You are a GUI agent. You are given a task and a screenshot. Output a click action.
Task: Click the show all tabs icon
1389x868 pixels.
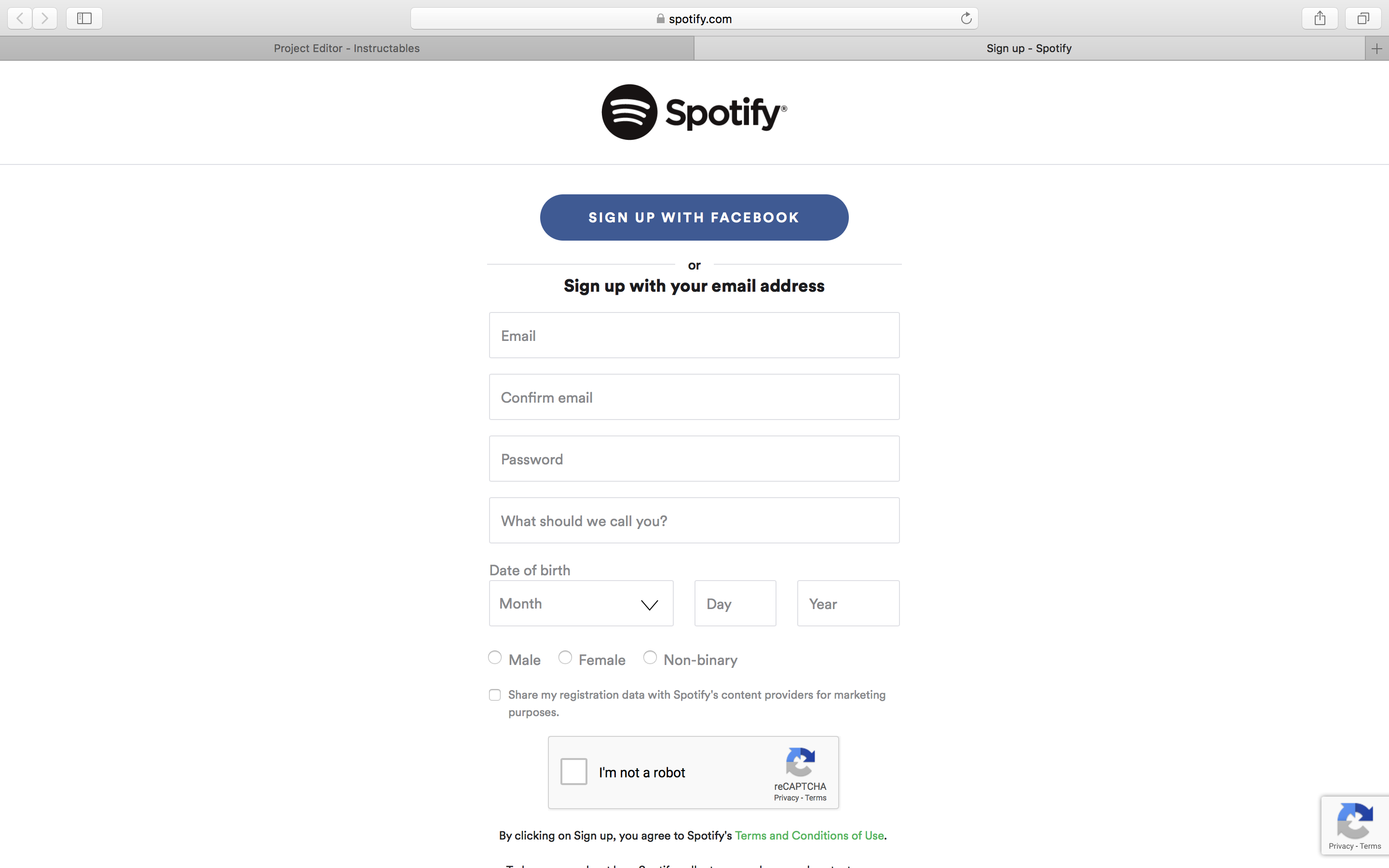coord(1363,18)
